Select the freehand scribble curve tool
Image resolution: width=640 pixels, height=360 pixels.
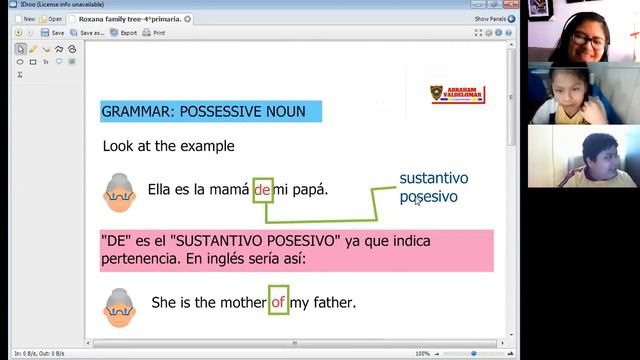[x=72, y=49]
